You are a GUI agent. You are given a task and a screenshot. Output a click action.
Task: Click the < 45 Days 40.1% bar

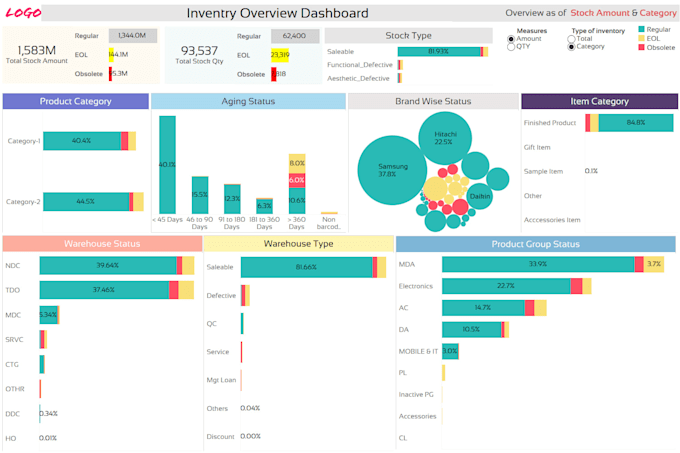[167, 165]
